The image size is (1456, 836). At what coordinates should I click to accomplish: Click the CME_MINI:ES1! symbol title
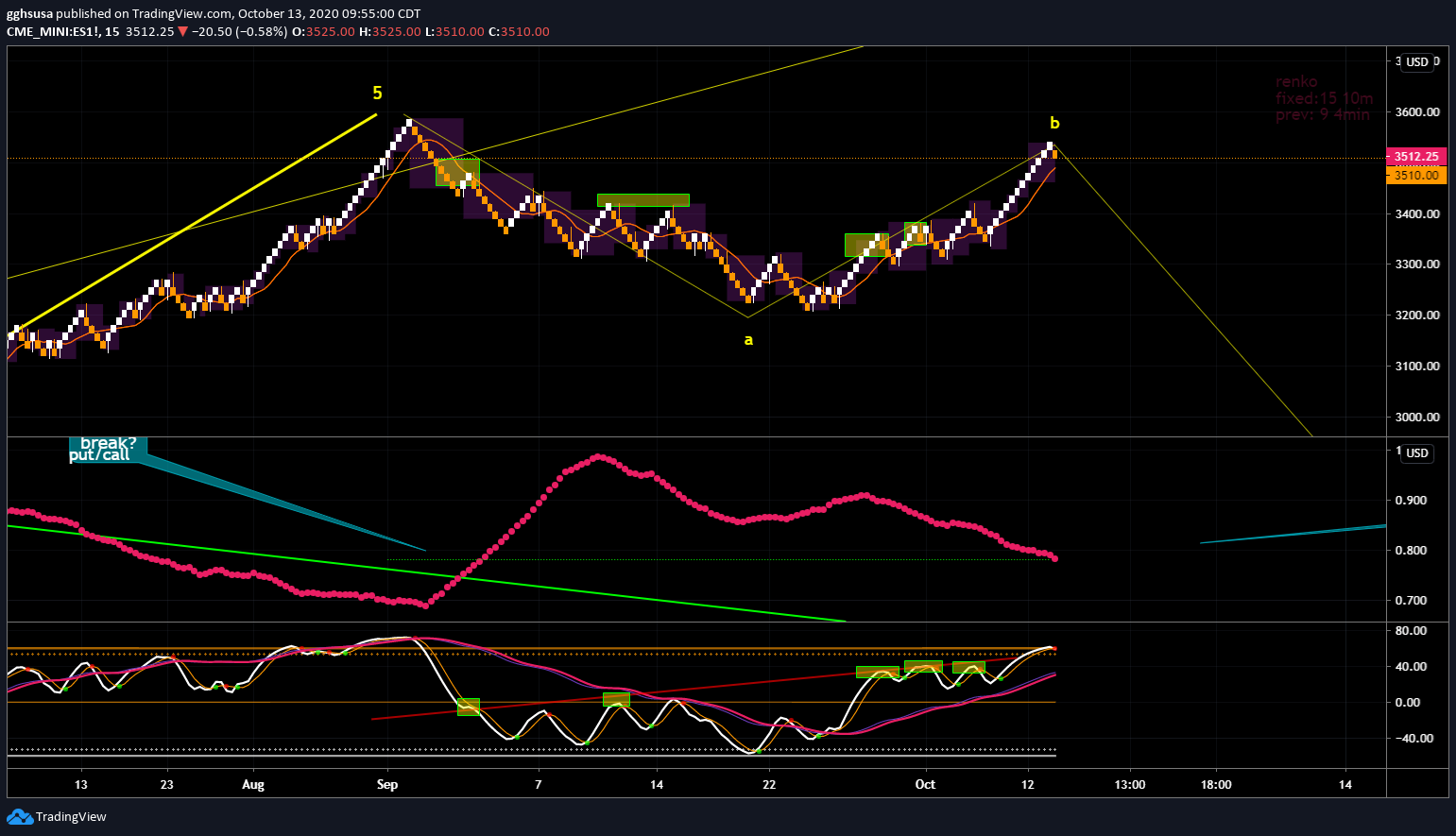click(x=52, y=31)
